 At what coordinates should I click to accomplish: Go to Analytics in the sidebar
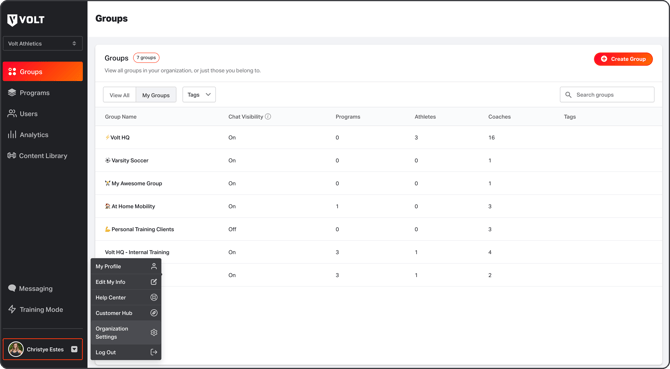(42, 135)
